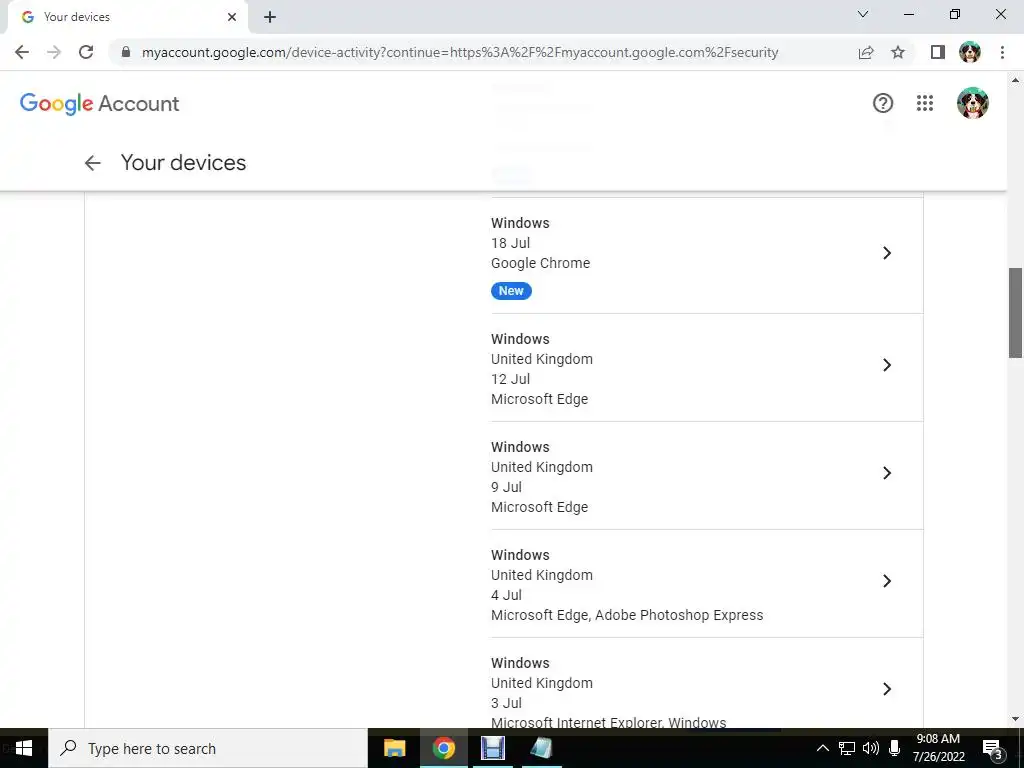
Task: Open Windows 9 Jul Microsoft Edge device
Action: tap(707, 475)
